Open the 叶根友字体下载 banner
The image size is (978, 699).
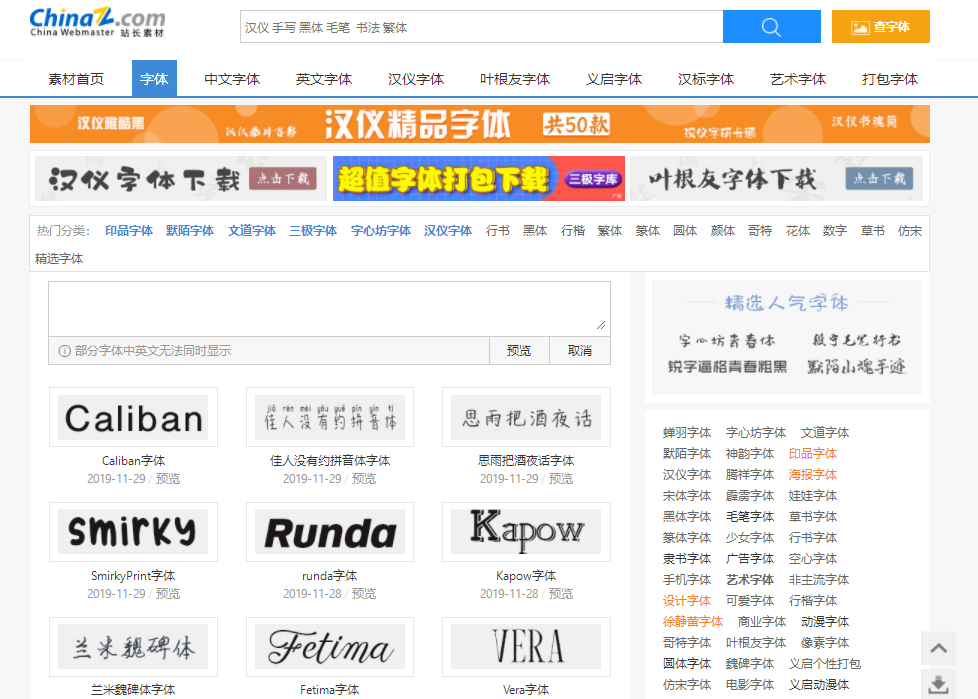pyautogui.click(x=777, y=179)
